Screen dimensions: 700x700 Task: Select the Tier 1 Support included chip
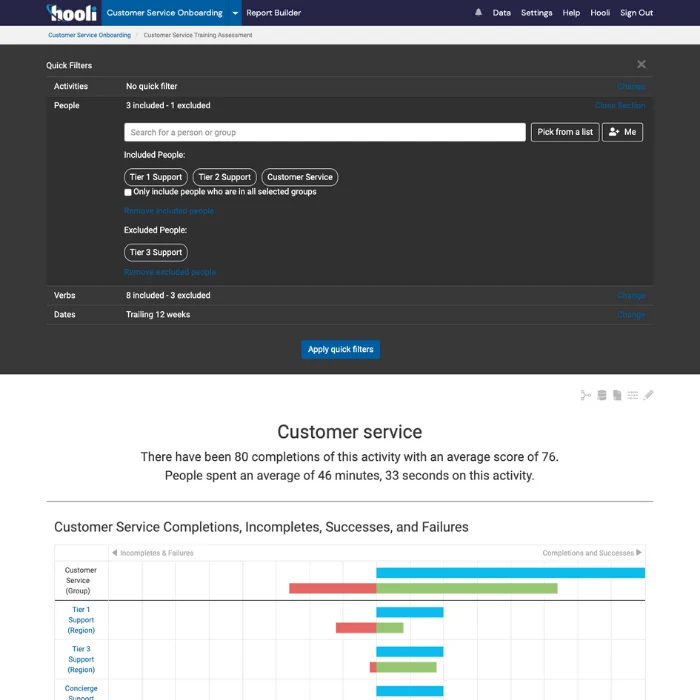click(x=156, y=177)
